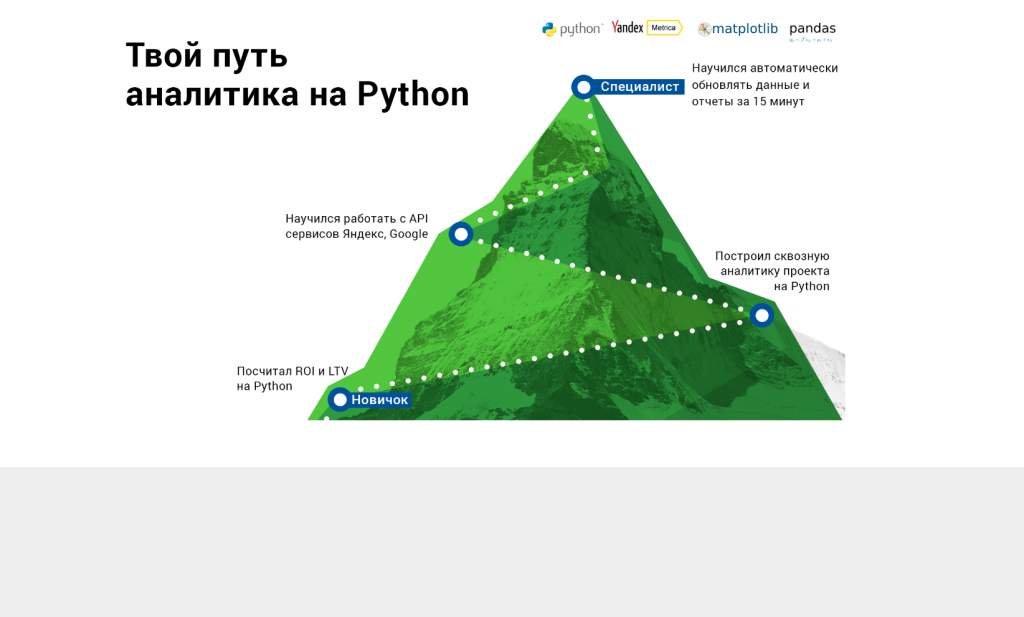
Task: Select the text about обновлять данные и отчеты
Action: (x=764, y=85)
